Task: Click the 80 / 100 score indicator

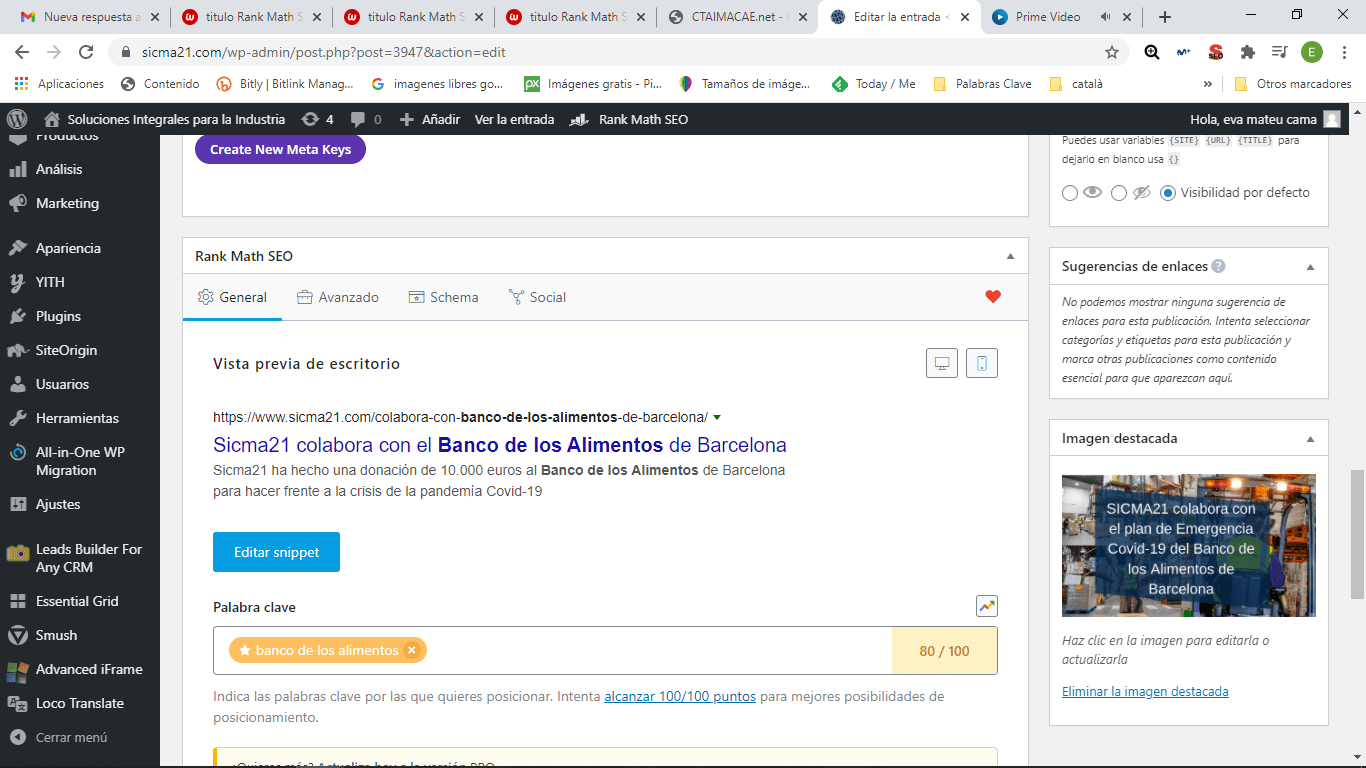Action: coord(944,651)
